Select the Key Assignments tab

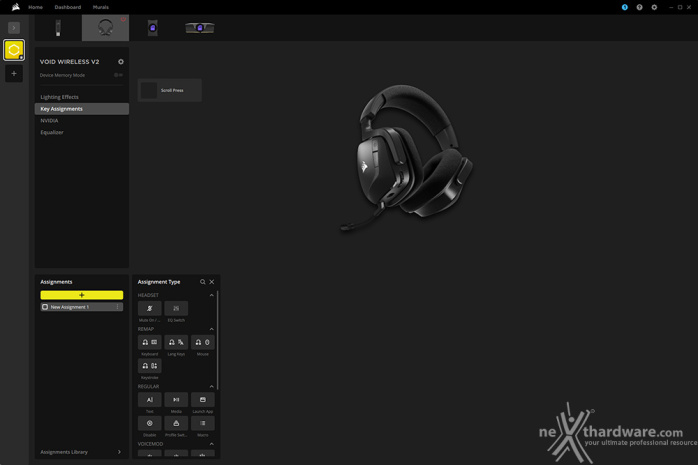[82, 109]
